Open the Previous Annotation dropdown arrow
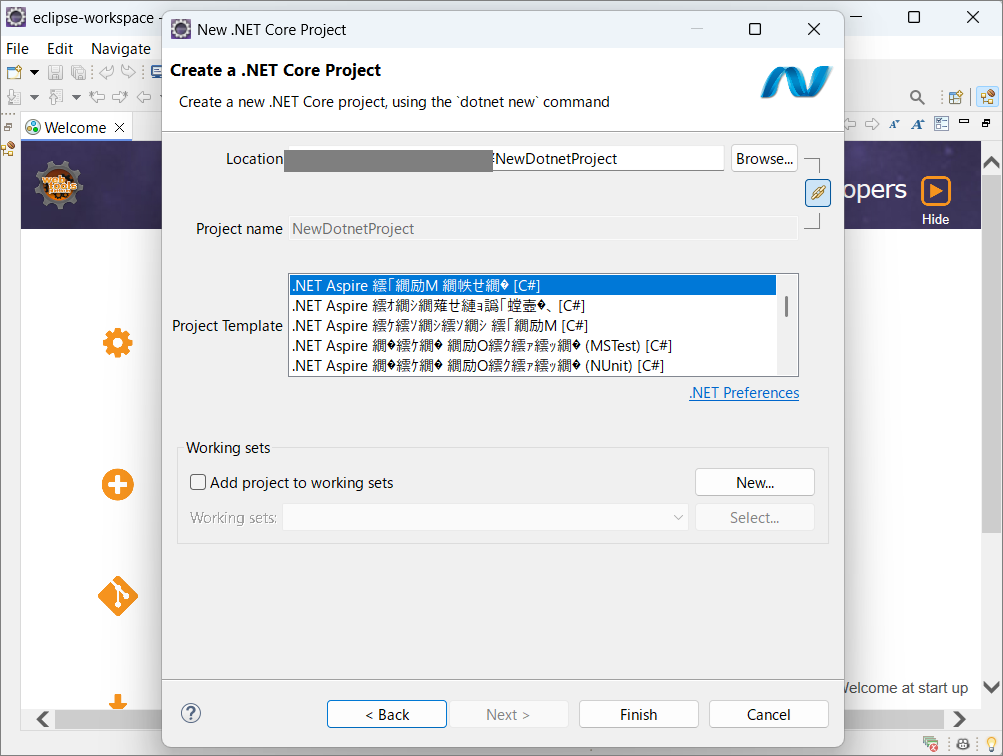1003x756 pixels. (76, 97)
